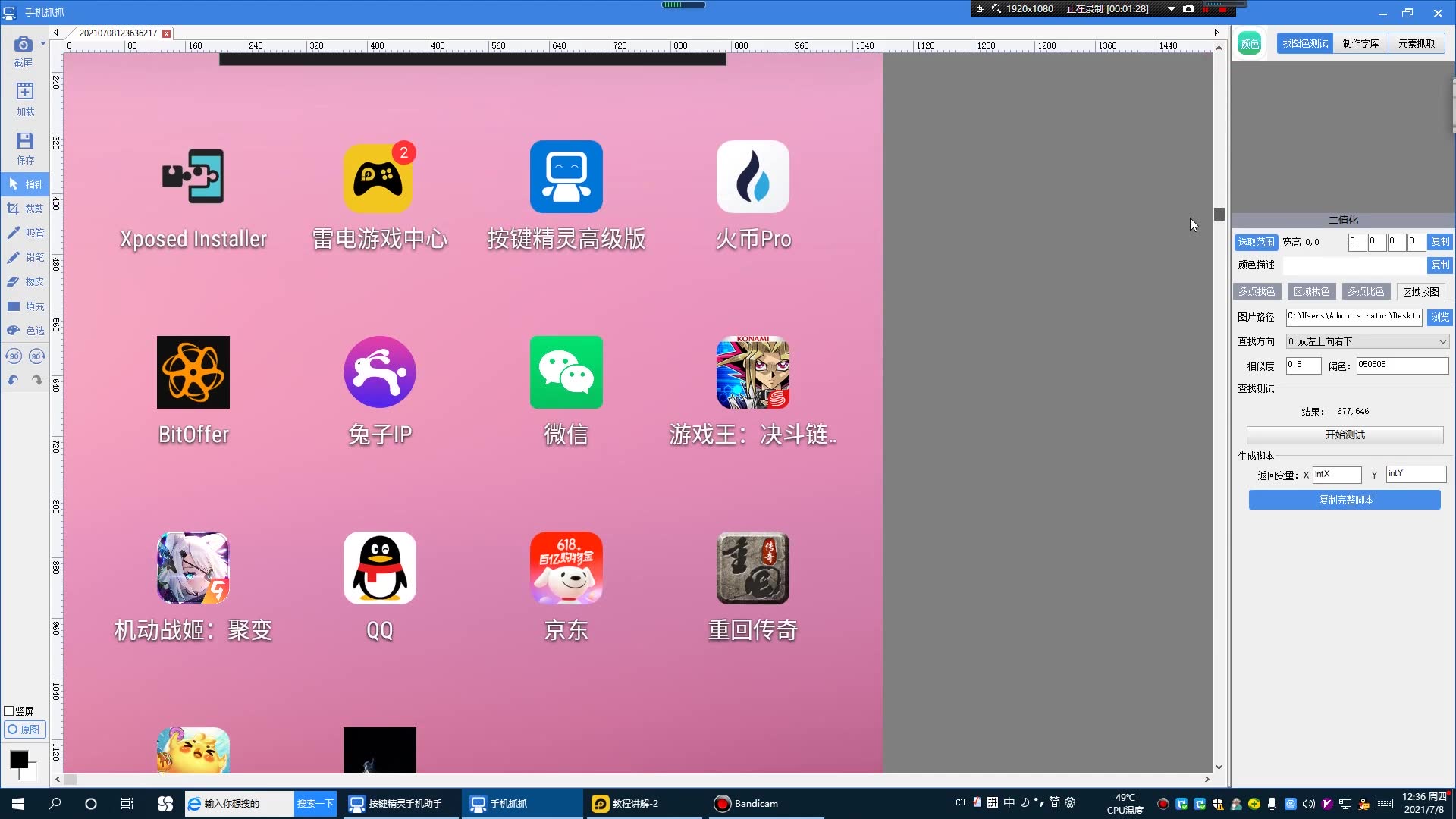This screenshot has height=819, width=1456.
Task: Click the green 颜色 color icon
Action: click(1250, 43)
